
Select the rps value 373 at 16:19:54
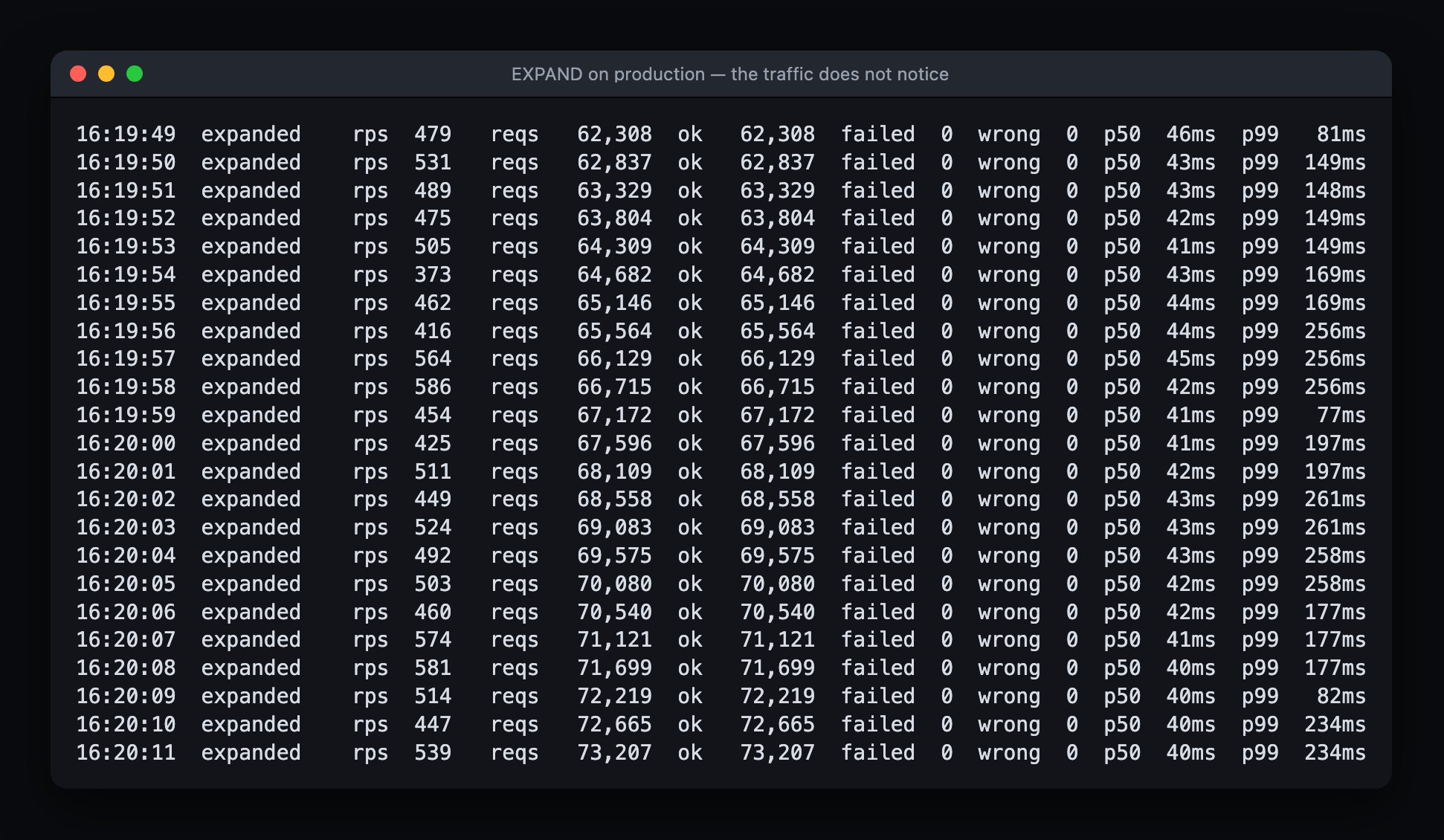433,275
